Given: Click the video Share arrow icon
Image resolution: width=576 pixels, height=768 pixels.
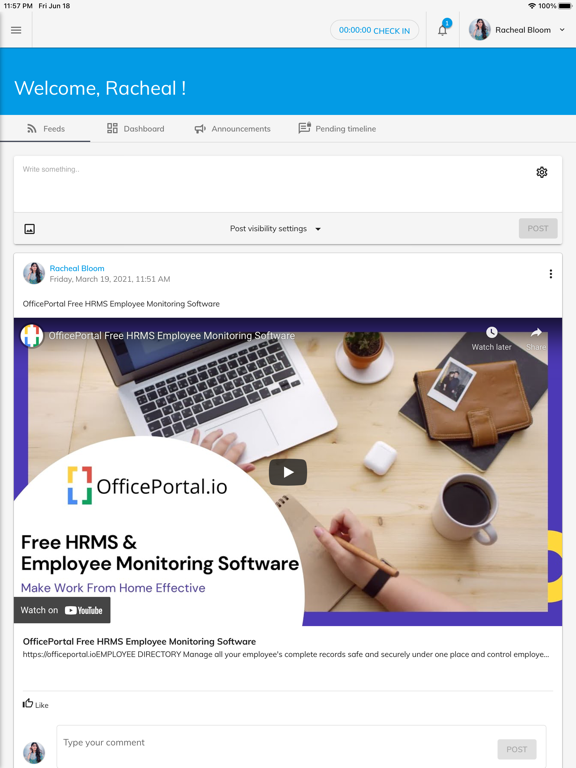Looking at the screenshot, I should click(x=536, y=333).
